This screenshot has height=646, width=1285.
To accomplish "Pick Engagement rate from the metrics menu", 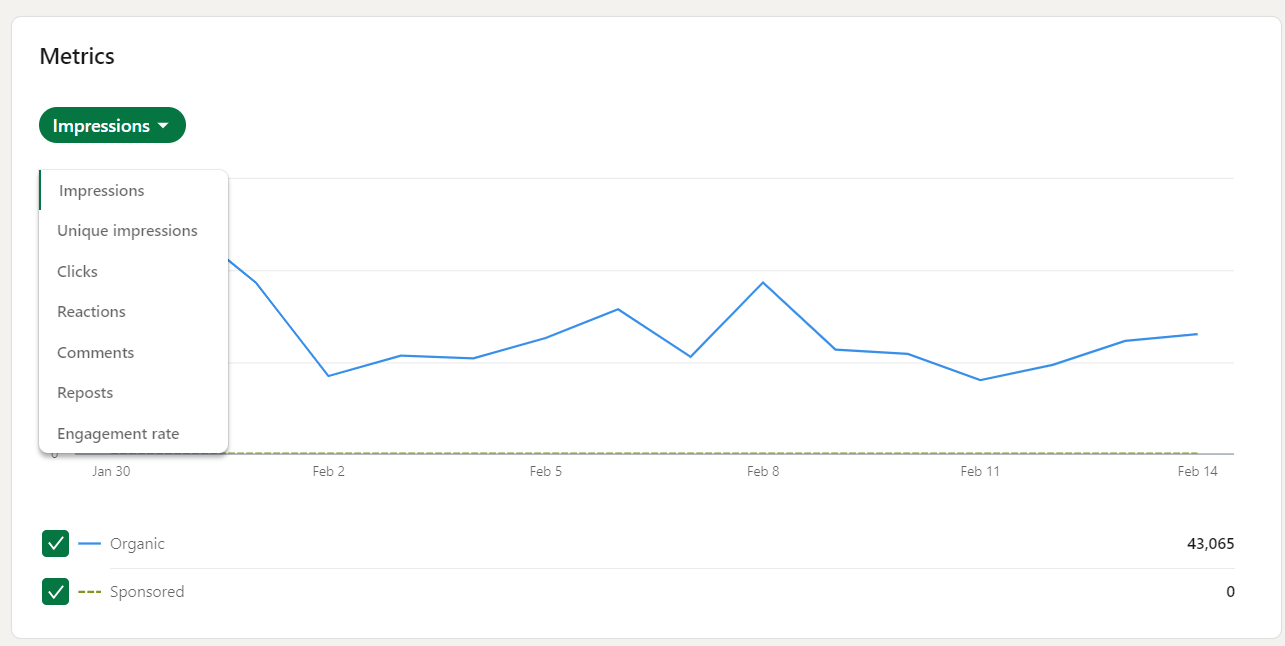I will 118,433.
